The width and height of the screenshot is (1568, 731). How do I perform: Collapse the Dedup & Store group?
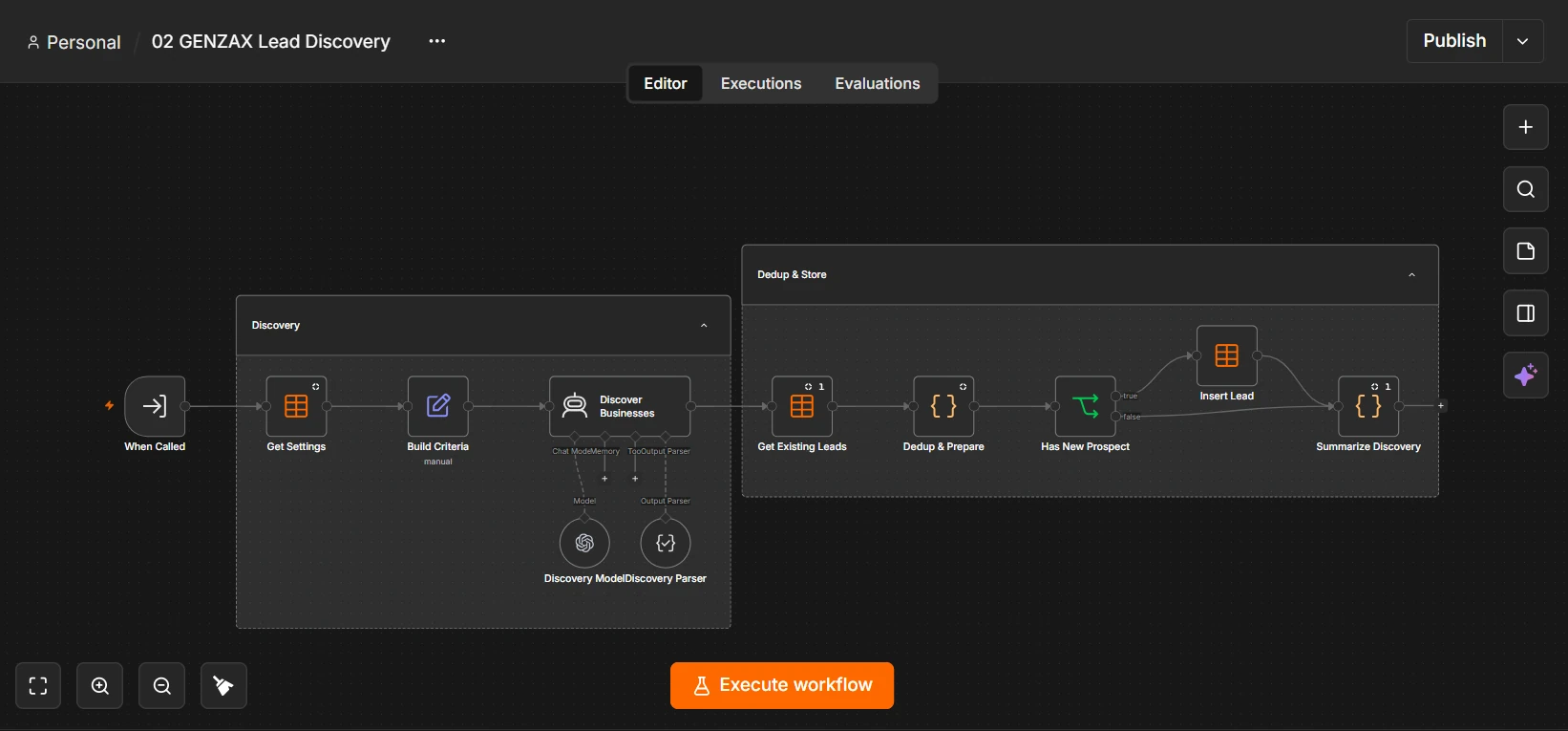(1411, 275)
